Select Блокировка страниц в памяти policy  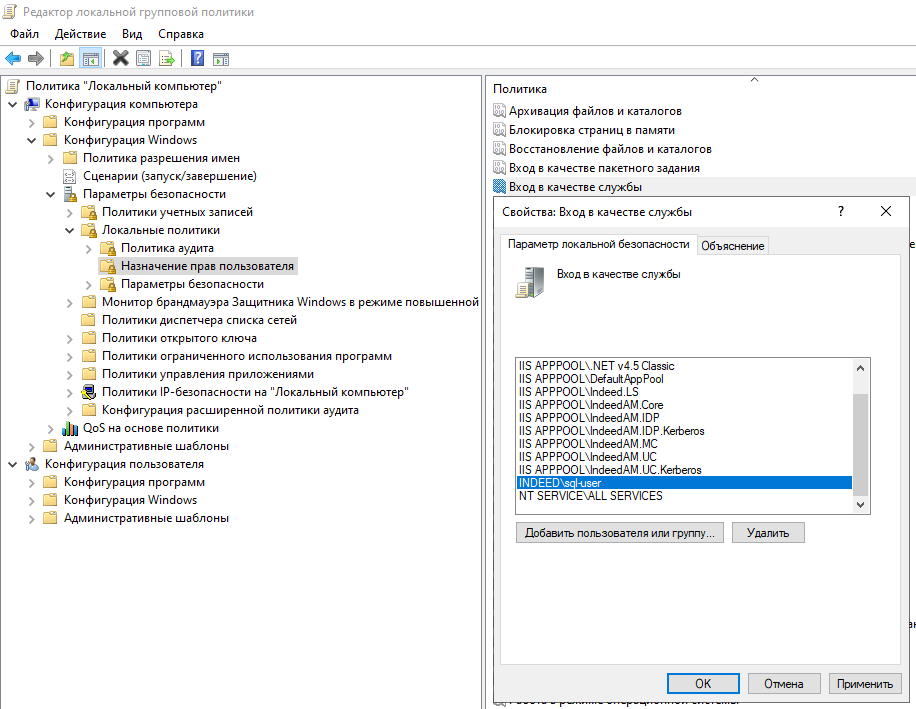tap(591, 130)
